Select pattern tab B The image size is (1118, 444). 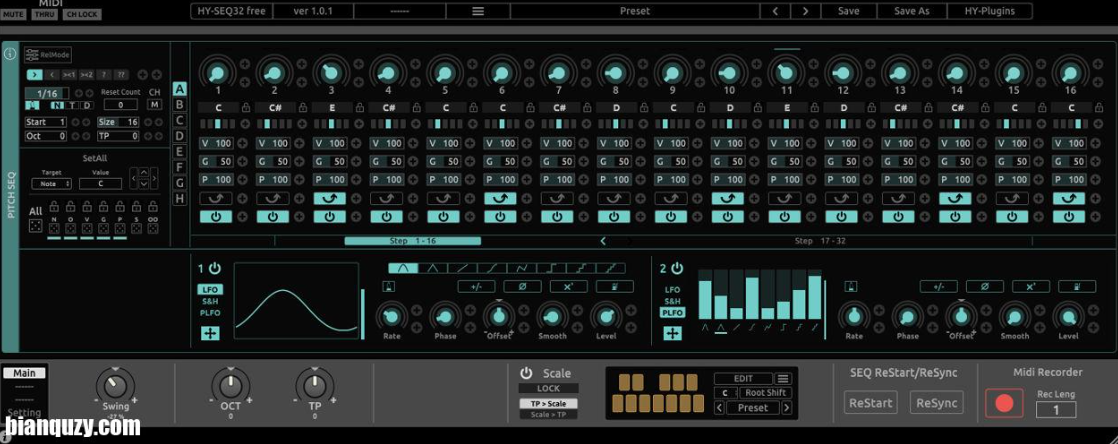tap(180, 104)
